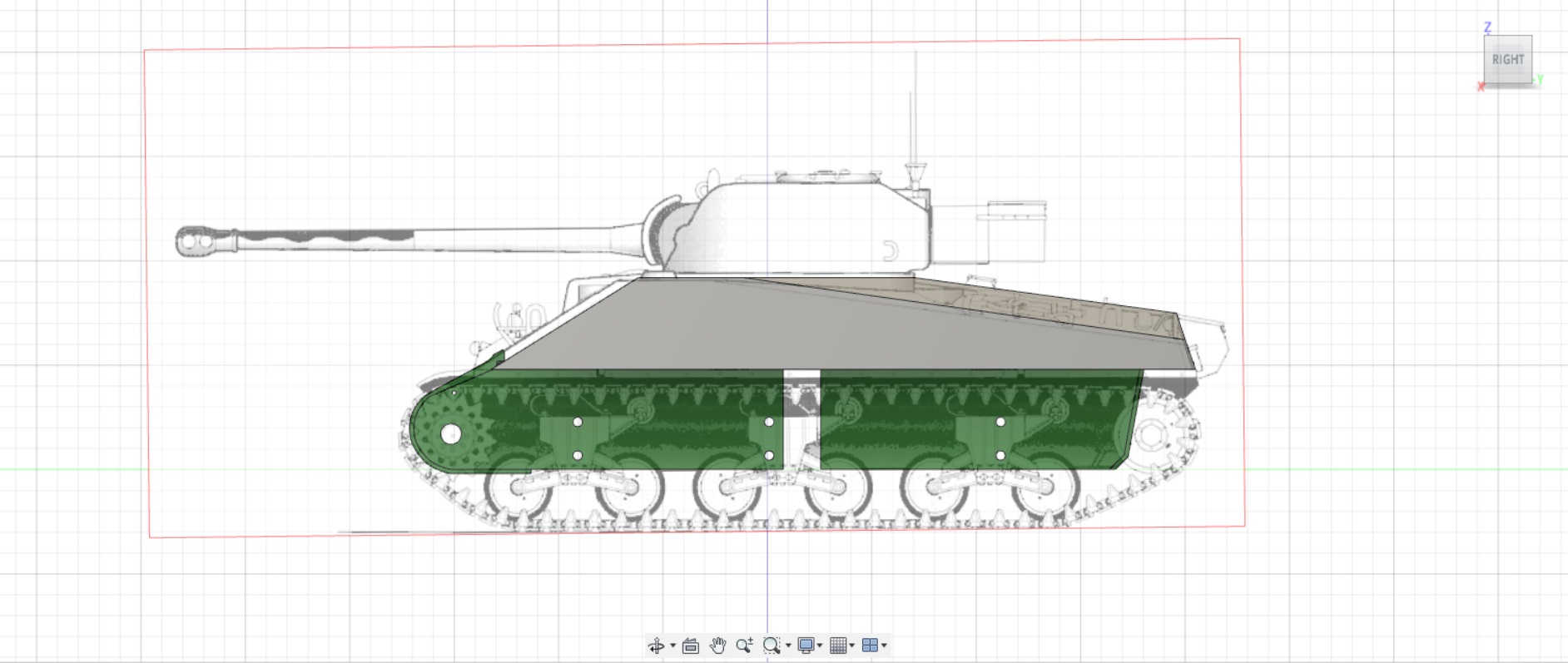Open Display Settings monitor icon
The image size is (1568, 663).
(x=805, y=646)
